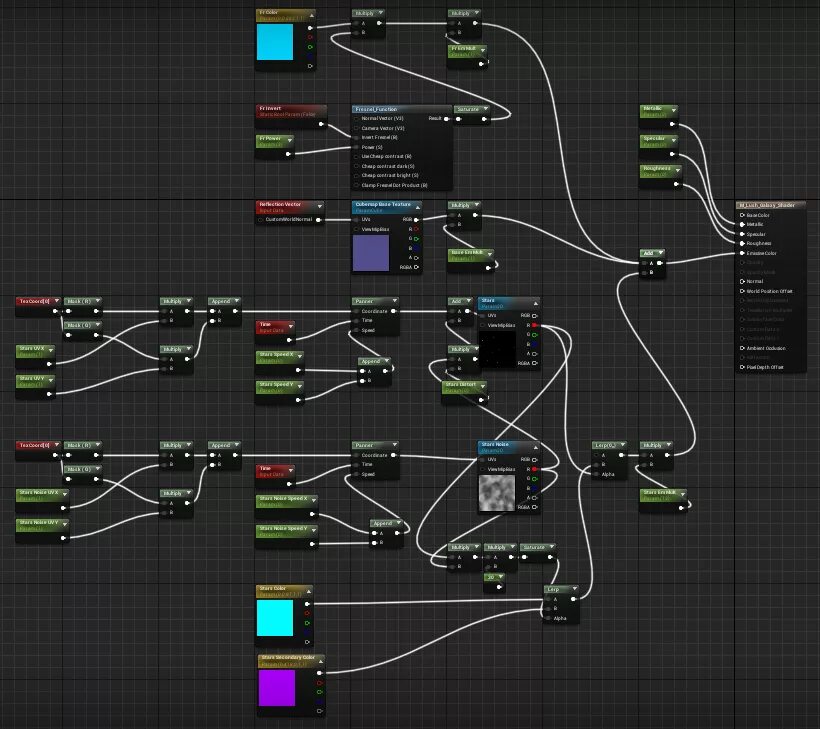Screen dimensions: 820x729
Task: Select the Clamp Fresnel Dot Product pin
Action: tap(357, 185)
